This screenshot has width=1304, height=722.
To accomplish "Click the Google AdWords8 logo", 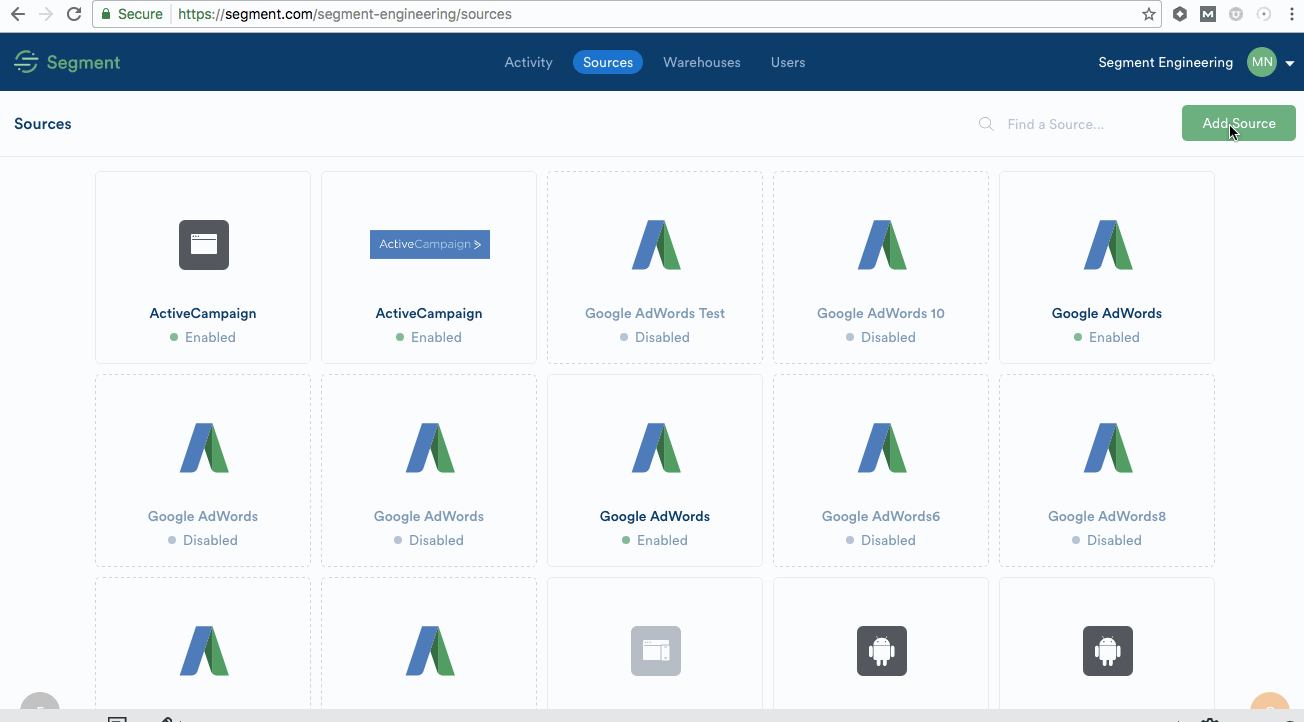I will pyautogui.click(x=1108, y=448).
